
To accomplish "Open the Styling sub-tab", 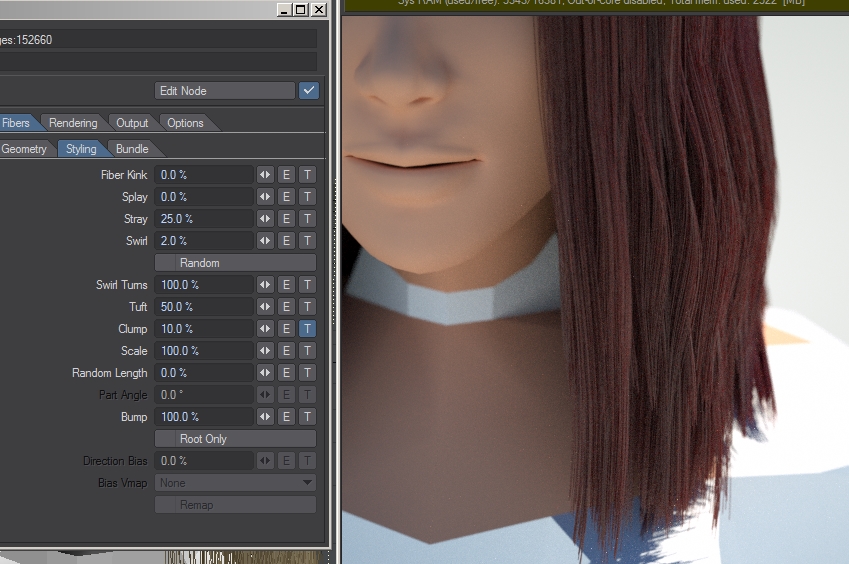I will tap(81, 149).
